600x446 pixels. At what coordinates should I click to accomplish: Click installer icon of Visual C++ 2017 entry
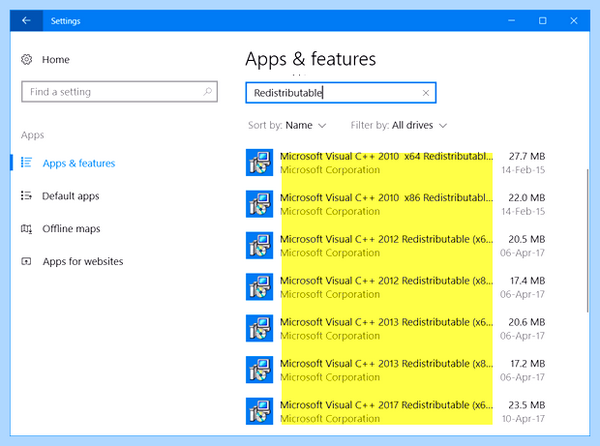(259, 411)
